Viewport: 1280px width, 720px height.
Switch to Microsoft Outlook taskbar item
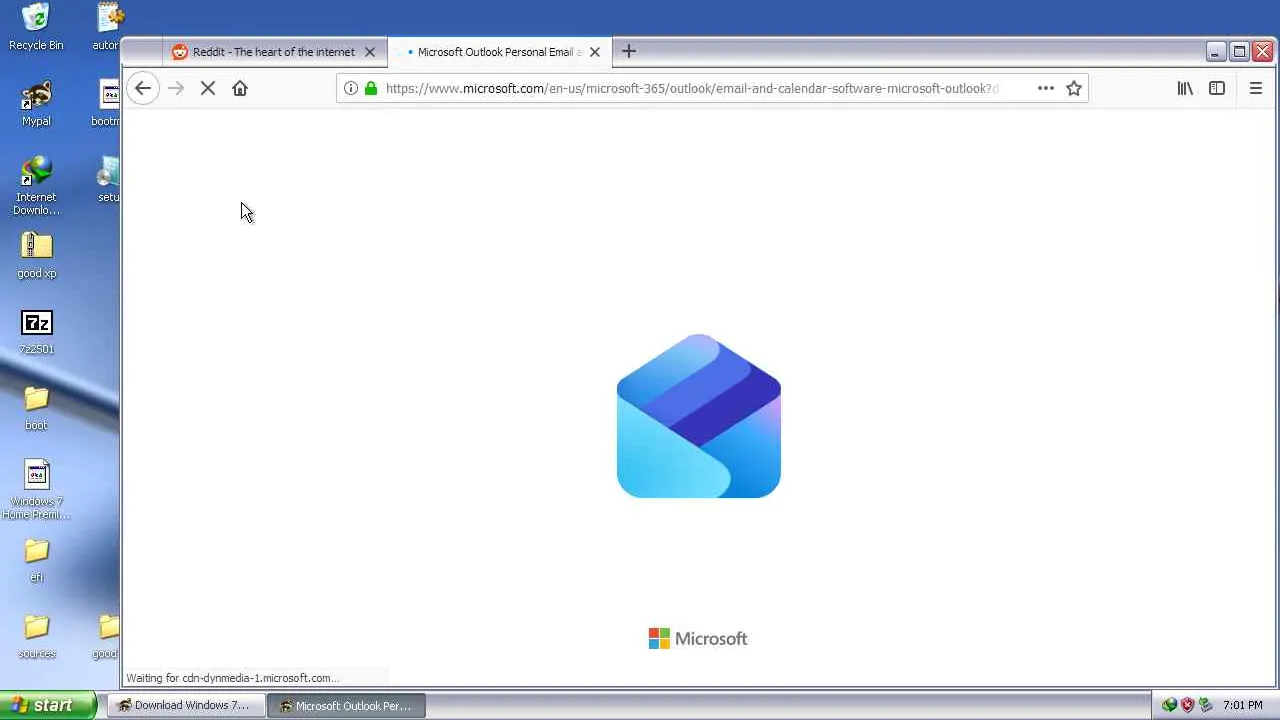(x=346, y=705)
